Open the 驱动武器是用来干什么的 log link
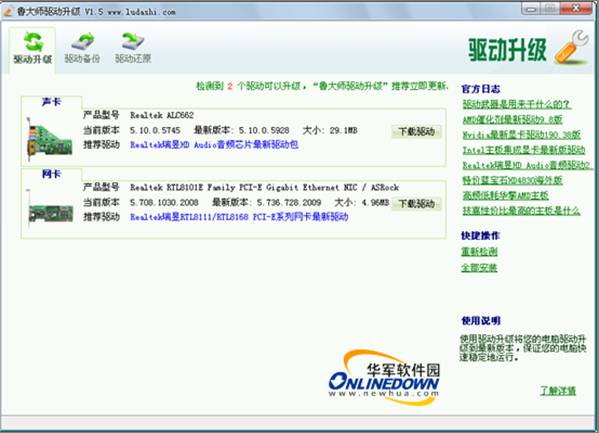 517,104
